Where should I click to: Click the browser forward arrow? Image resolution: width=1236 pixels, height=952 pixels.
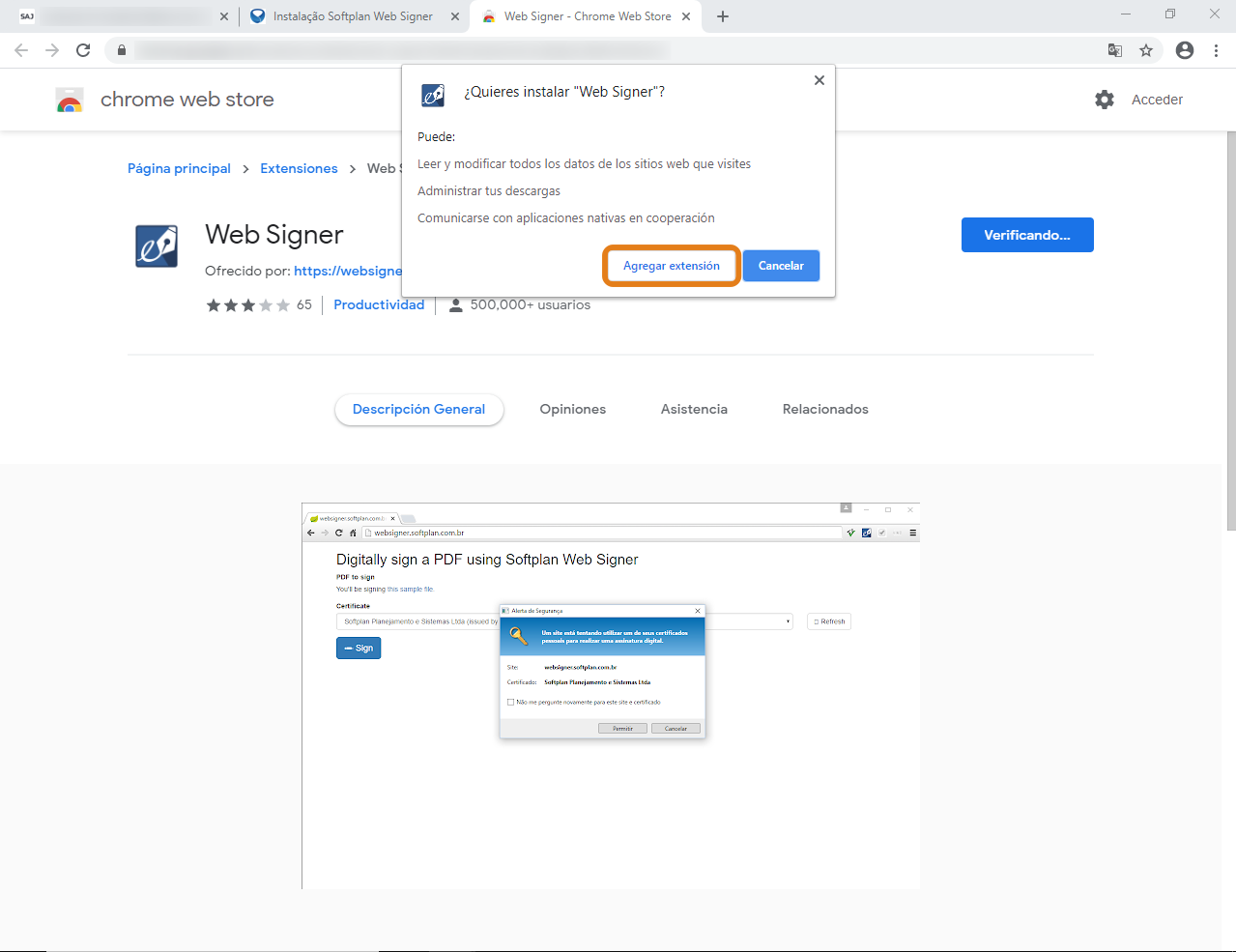click(52, 50)
